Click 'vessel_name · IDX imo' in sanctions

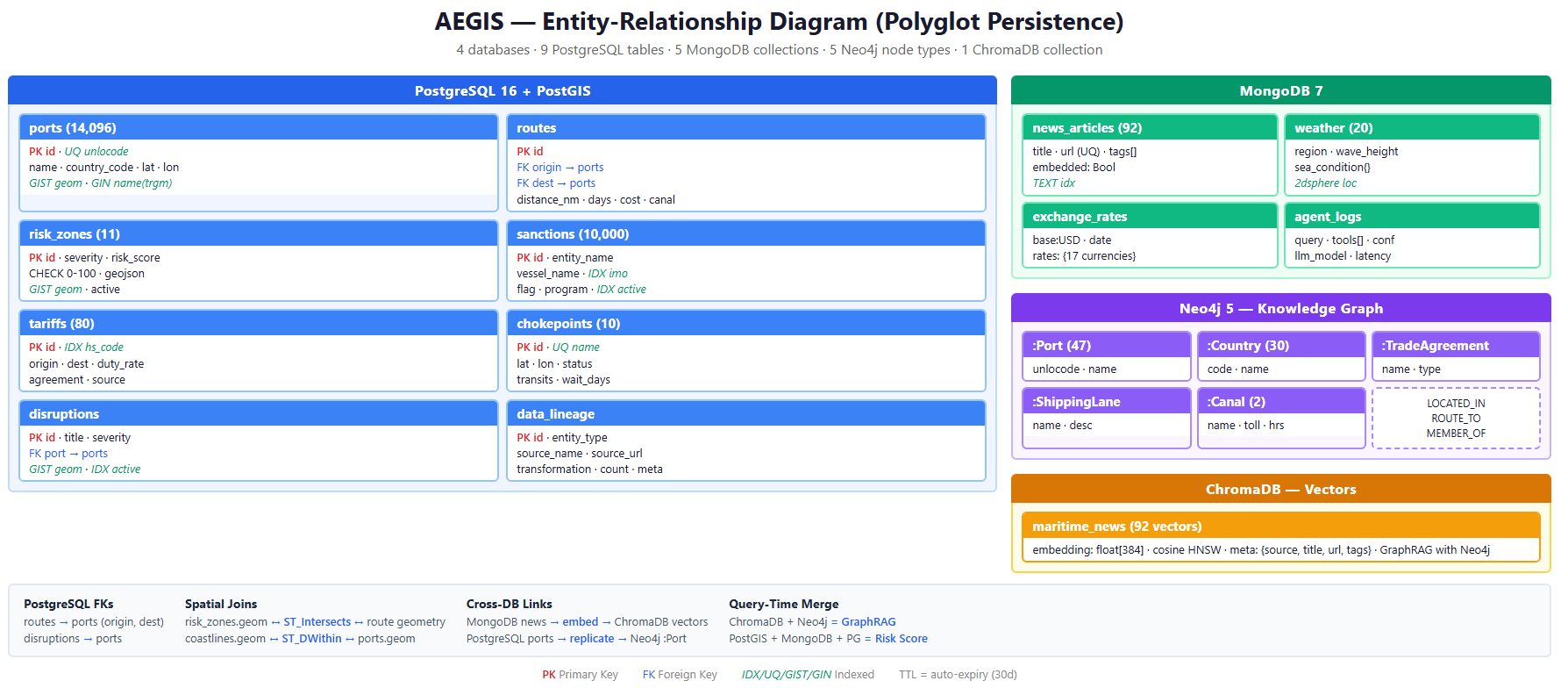click(x=572, y=274)
